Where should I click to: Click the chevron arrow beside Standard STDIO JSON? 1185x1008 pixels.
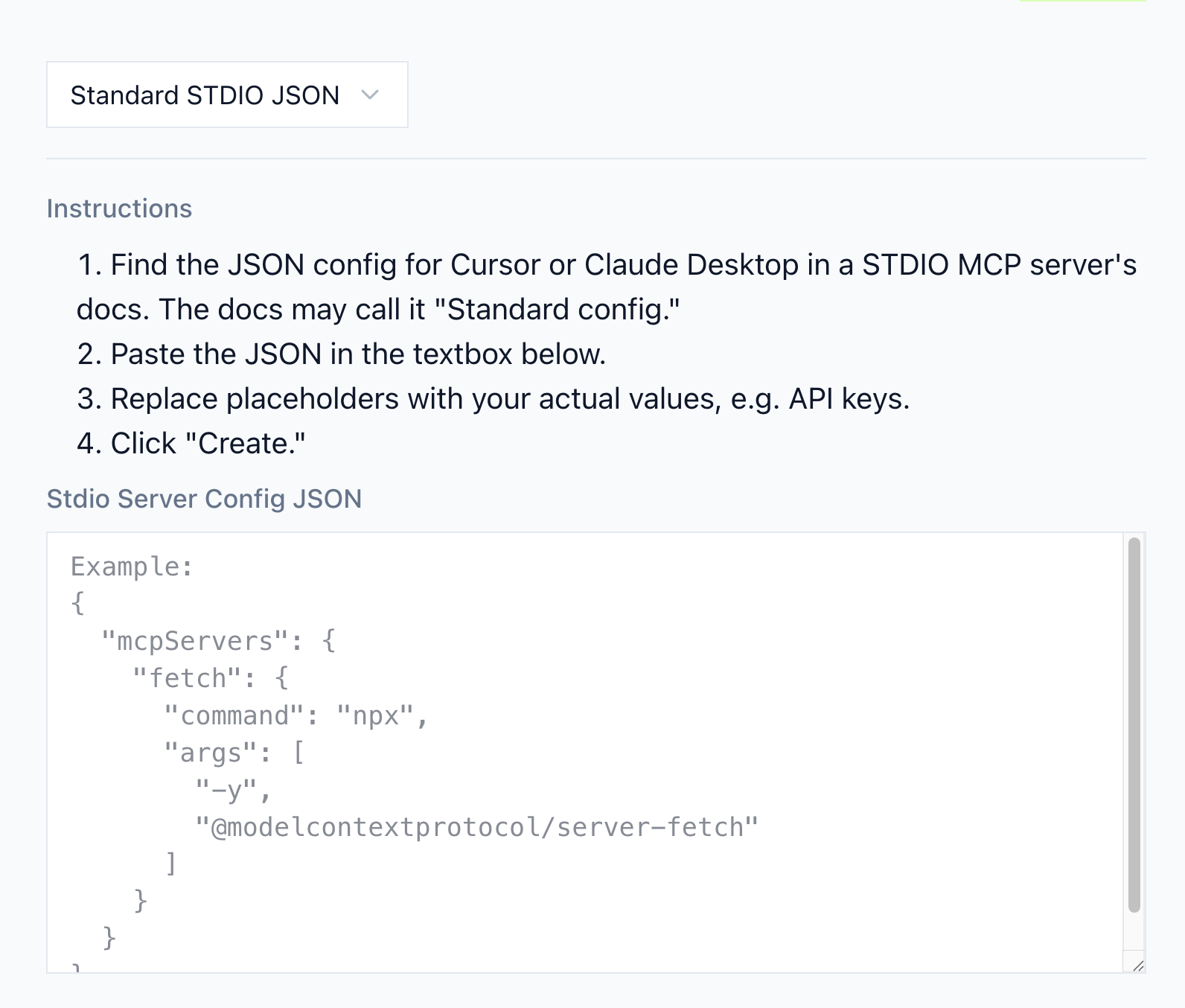pos(370,95)
